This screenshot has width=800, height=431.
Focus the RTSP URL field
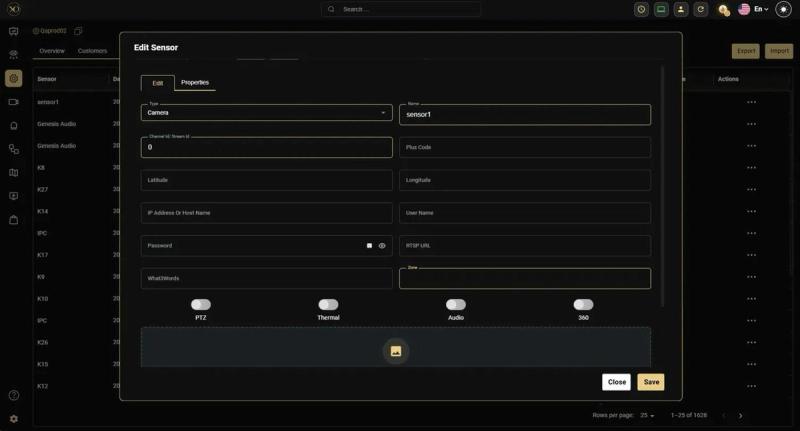[525, 246]
